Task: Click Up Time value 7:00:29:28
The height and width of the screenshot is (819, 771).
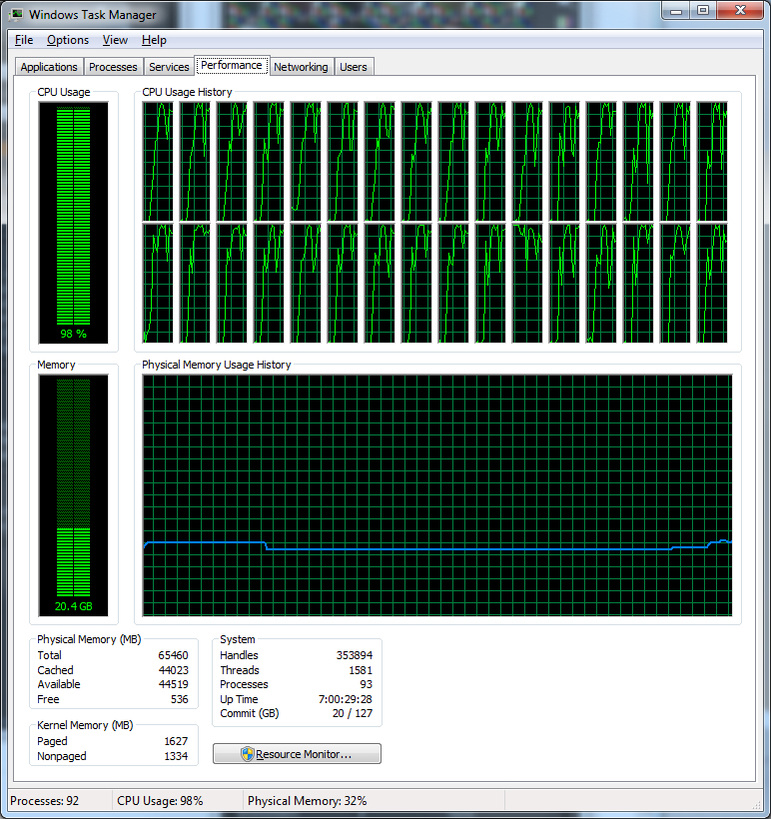Action: pos(345,699)
